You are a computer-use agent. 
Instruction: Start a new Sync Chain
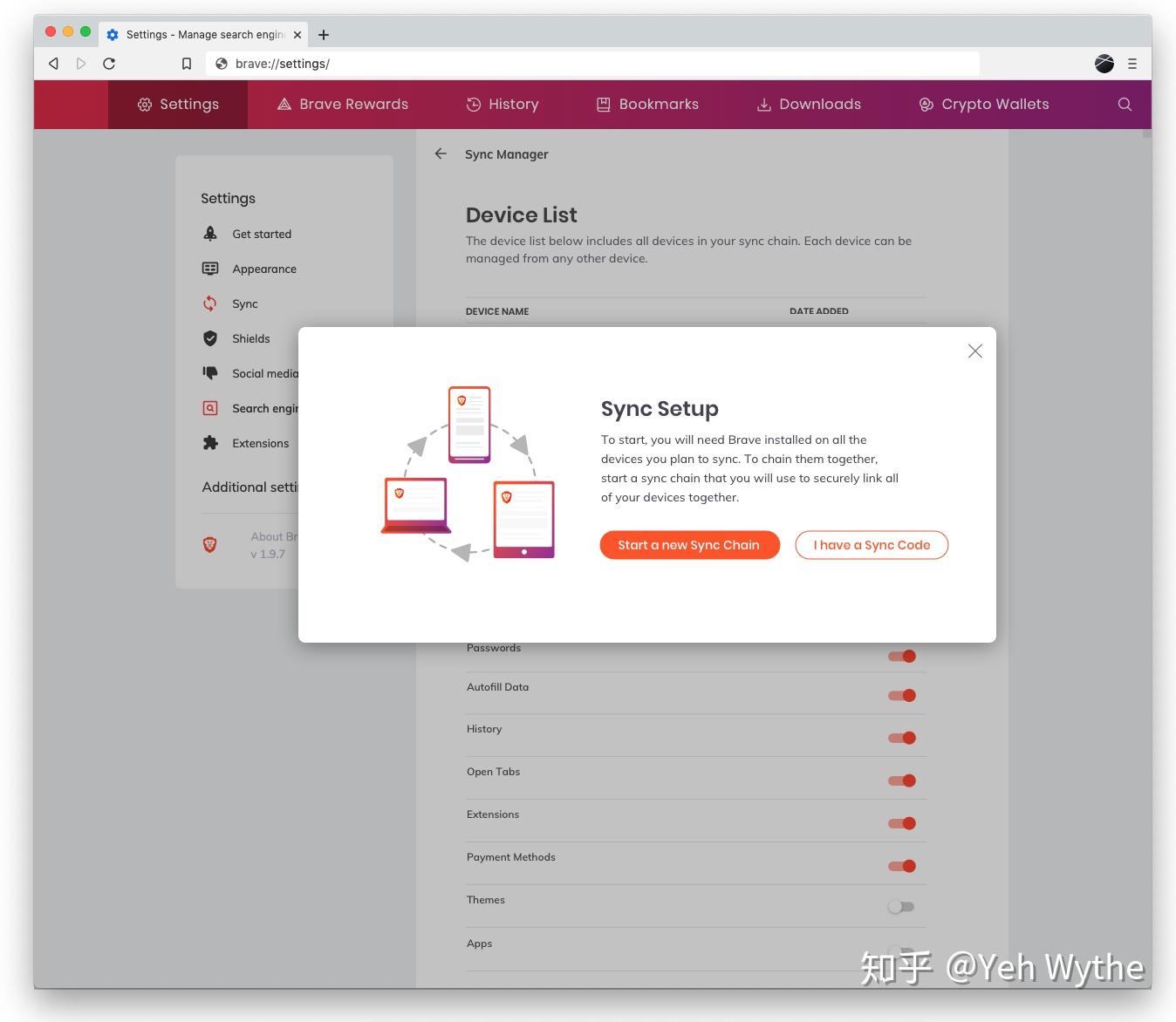coord(689,545)
